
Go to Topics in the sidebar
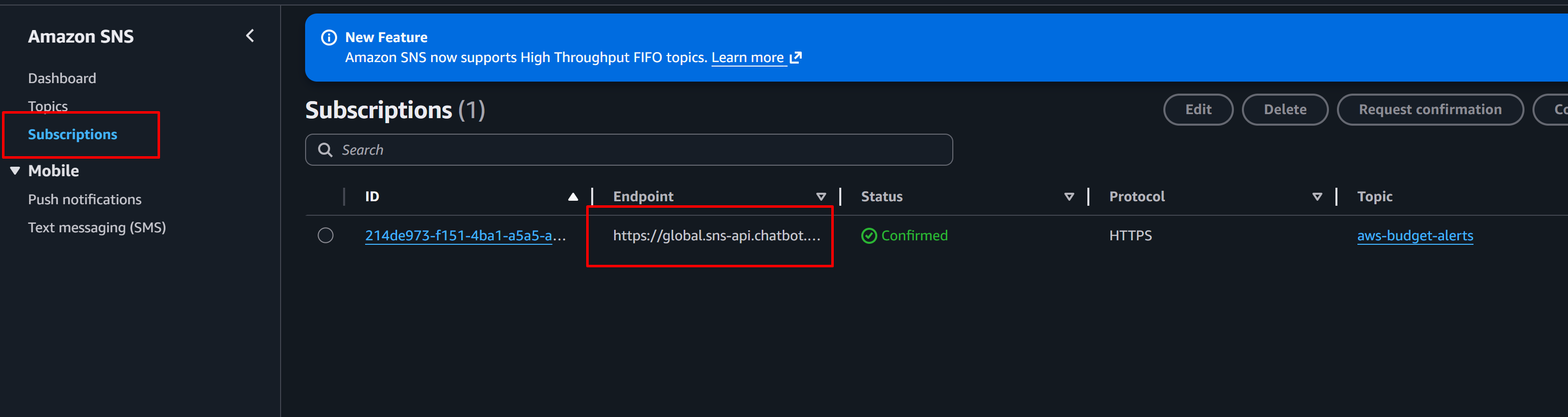[x=48, y=106]
